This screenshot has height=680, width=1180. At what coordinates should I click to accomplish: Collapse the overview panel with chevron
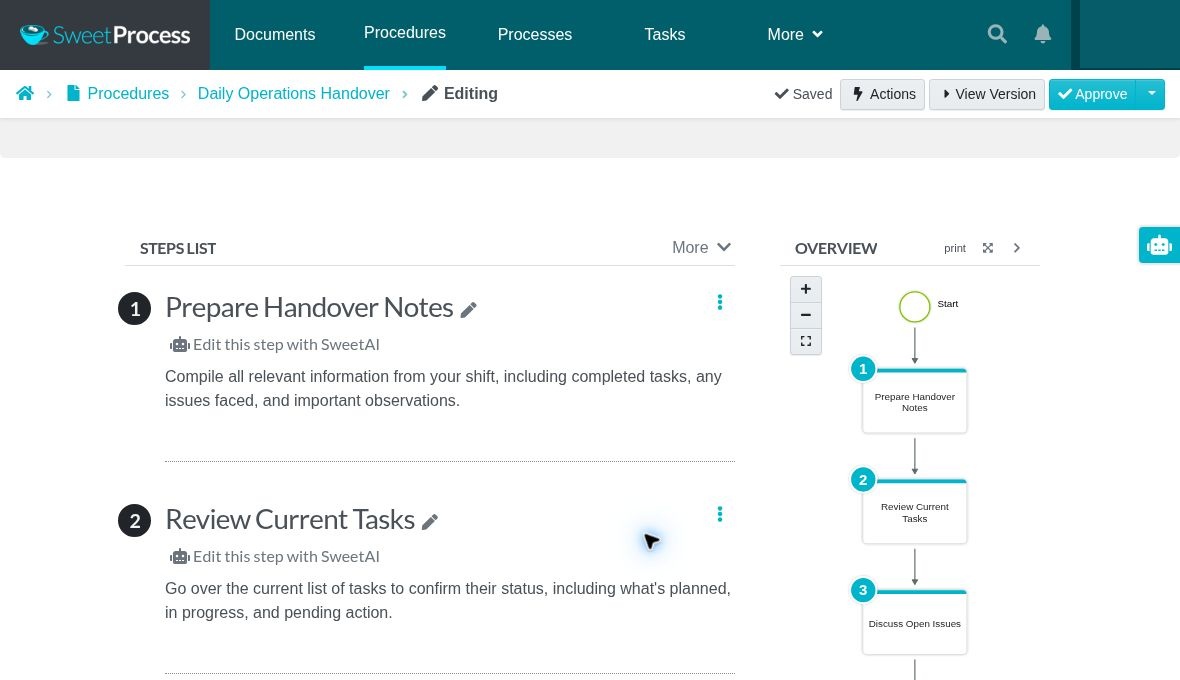point(1017,248)
